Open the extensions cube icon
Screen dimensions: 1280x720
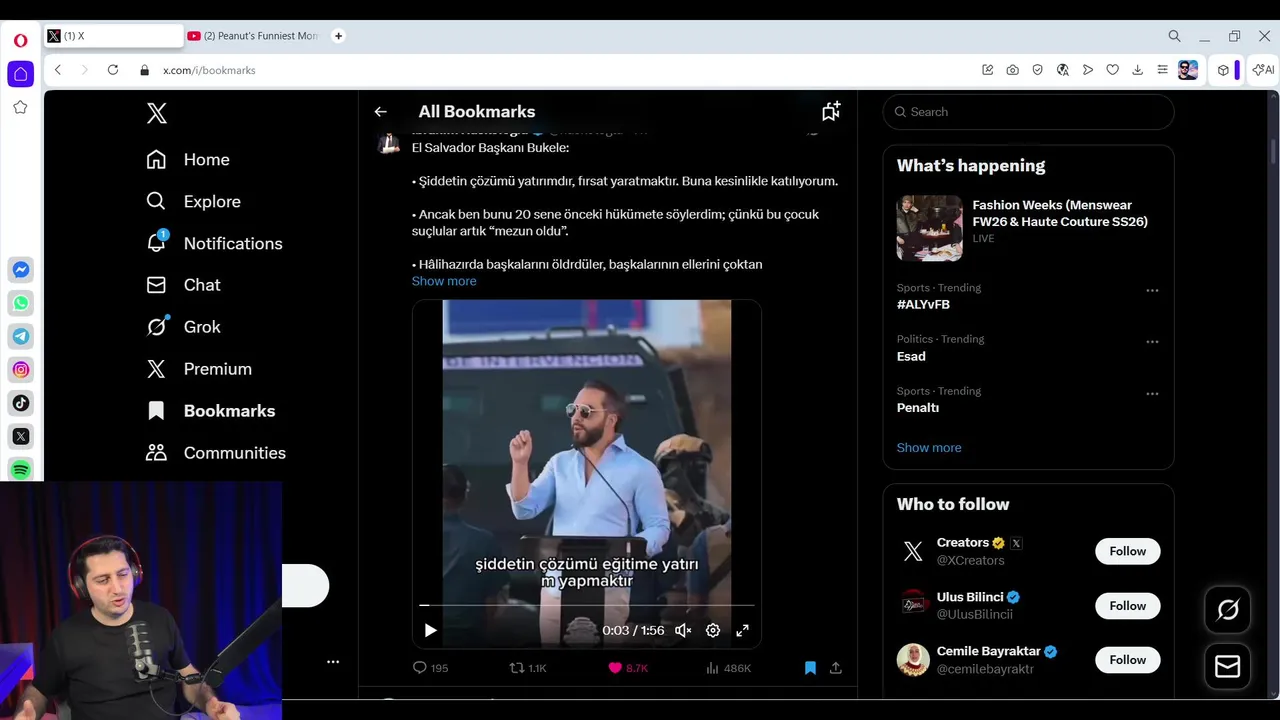1223,70
